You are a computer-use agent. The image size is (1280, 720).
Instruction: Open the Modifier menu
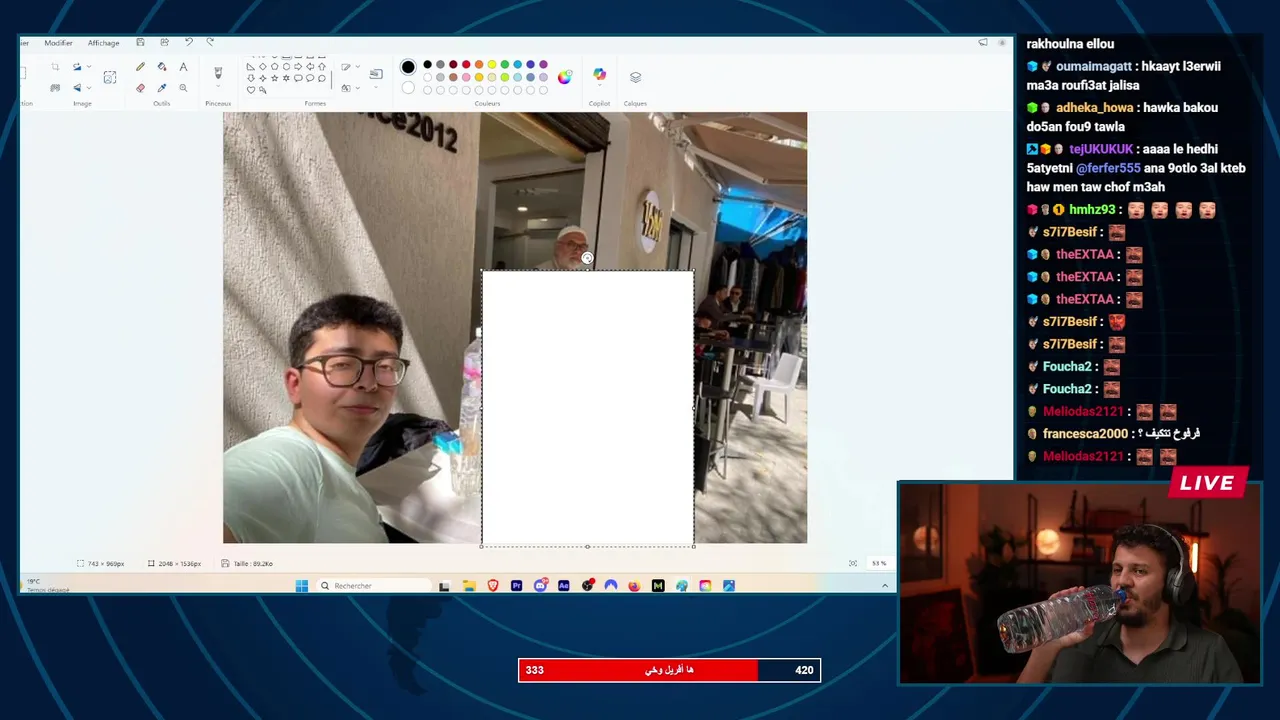click(58, 43)
